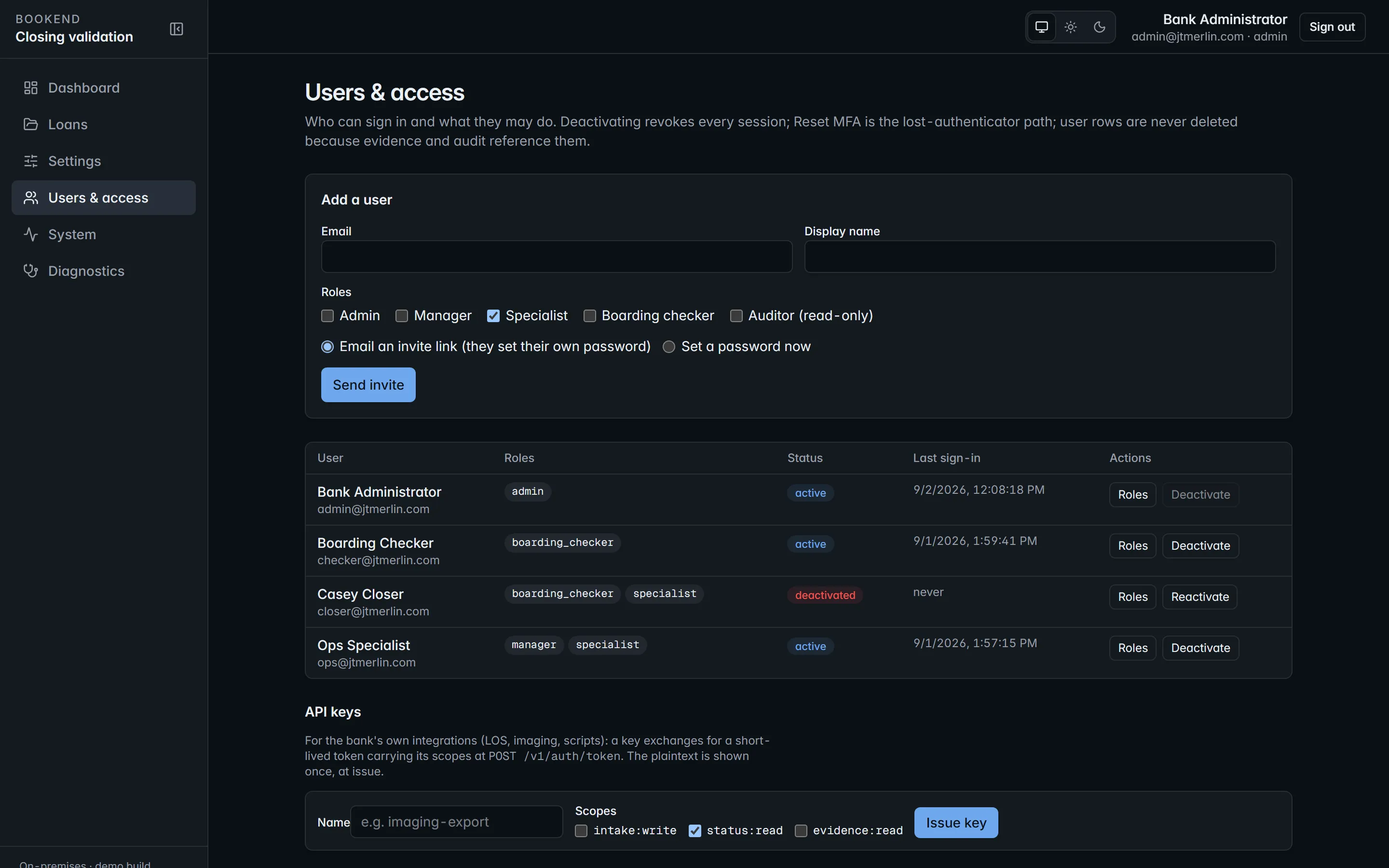Click Ops Specialist's active status badge
The image size is (1389, 868).
tap(810, 646)
